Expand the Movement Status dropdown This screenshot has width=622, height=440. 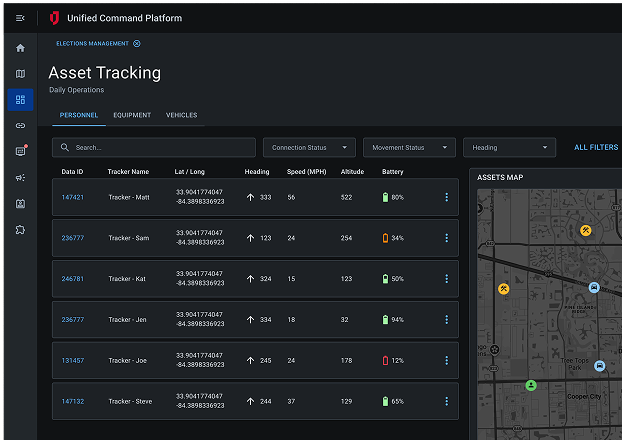click(x=409, y=148)
